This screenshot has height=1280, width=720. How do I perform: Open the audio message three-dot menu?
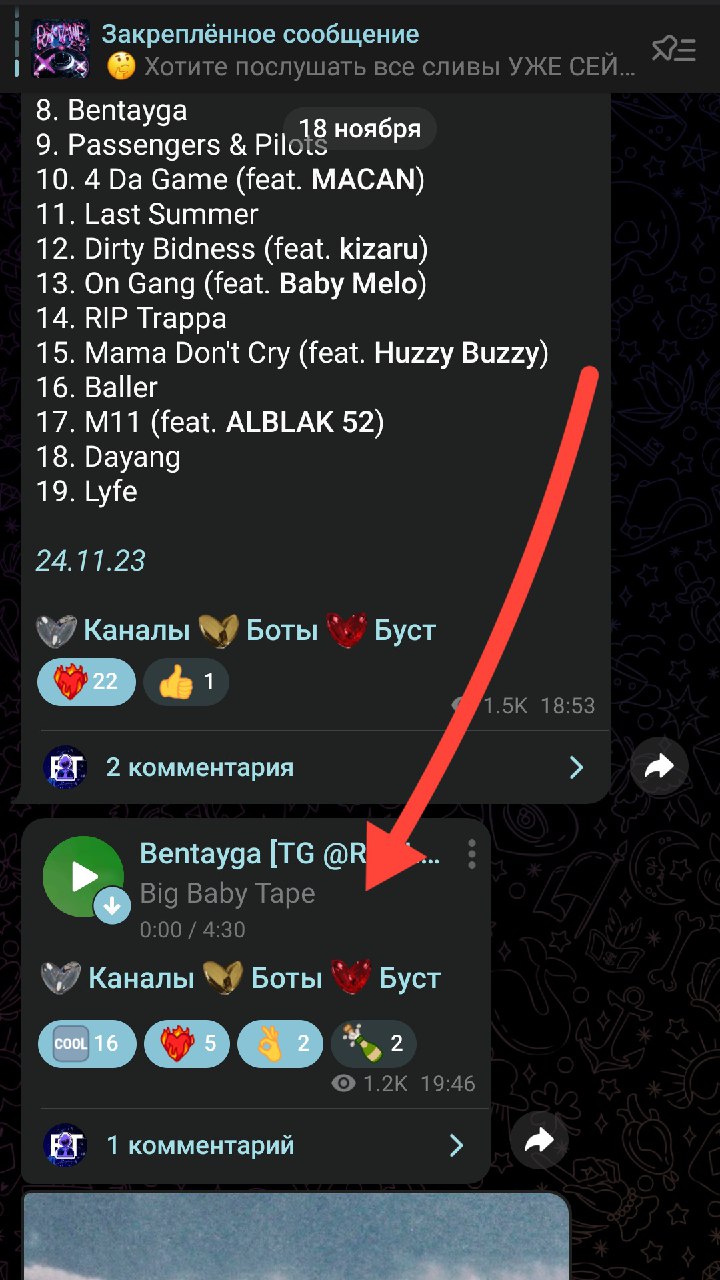click(471, 854)
